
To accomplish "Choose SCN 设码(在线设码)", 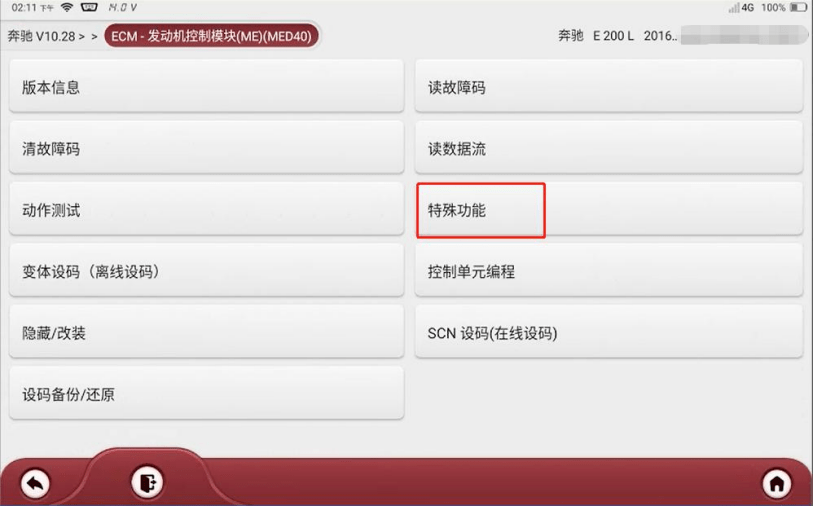I will (609, 332).
